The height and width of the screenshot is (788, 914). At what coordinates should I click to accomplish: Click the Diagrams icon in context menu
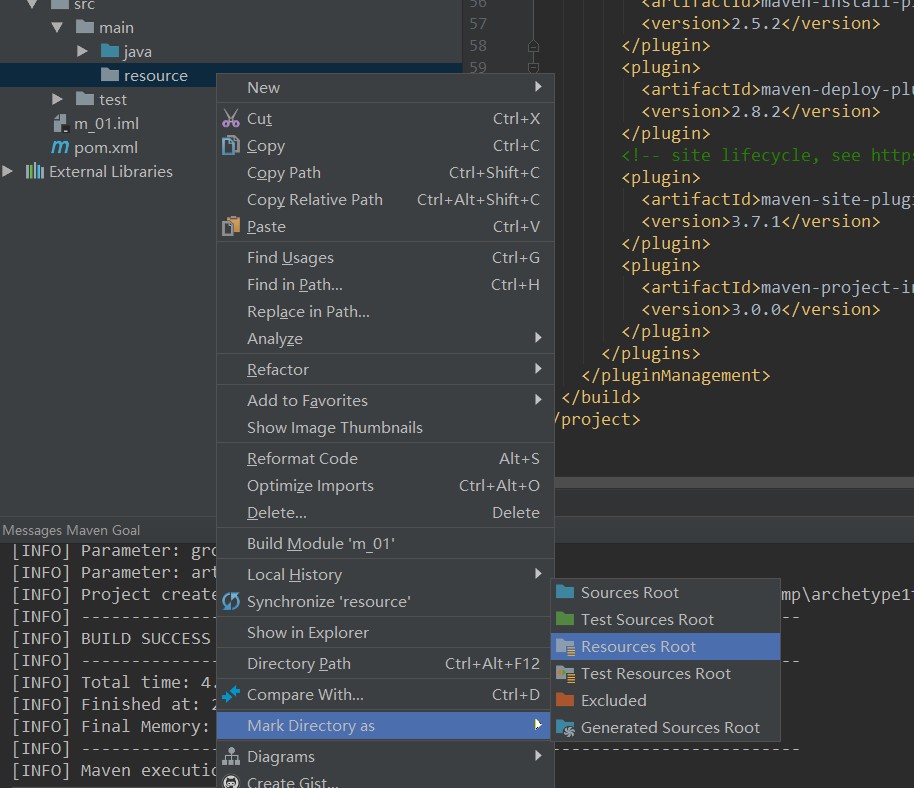click(x=231, y=757)
